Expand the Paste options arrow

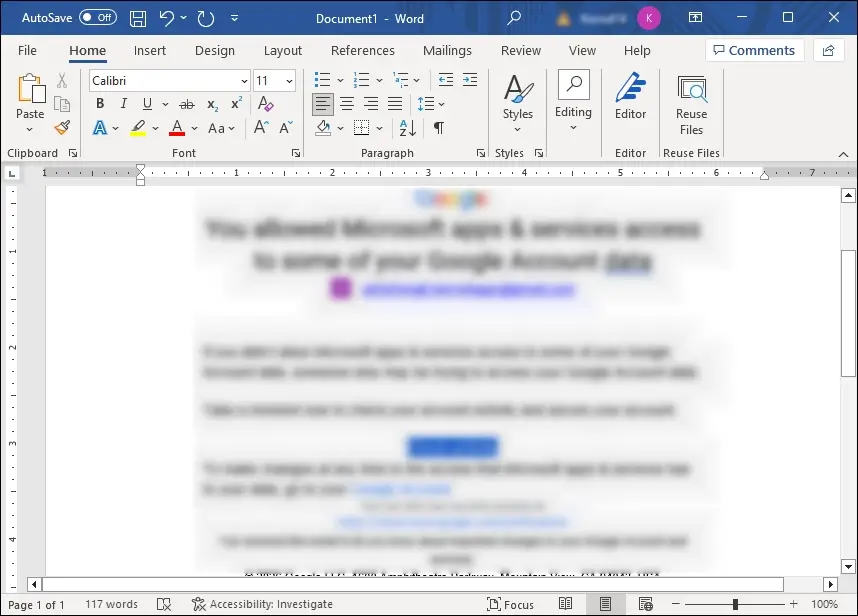pyautogui.click(x=30, y=130)
